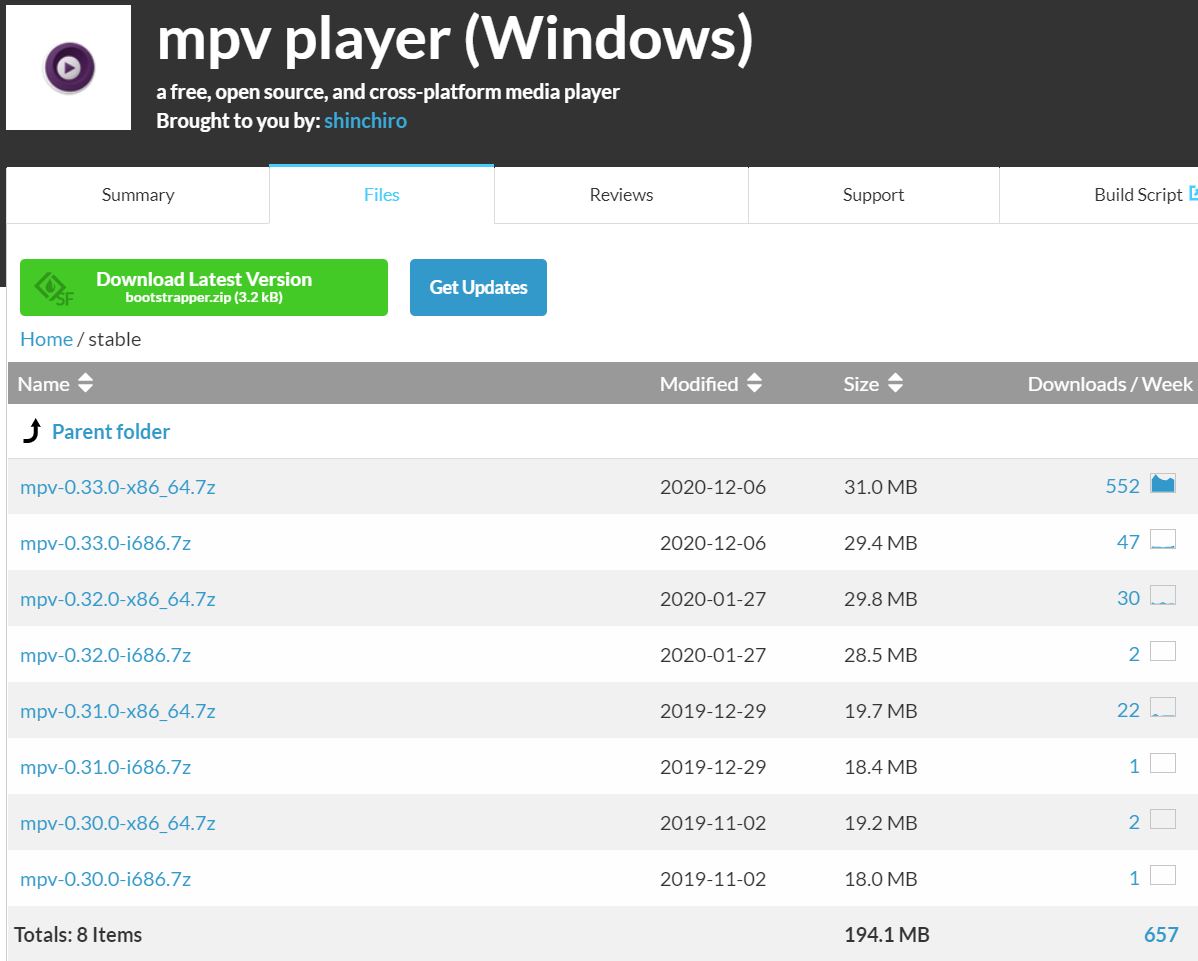Open download stats chart for mpv-0.32.0-i686.7z
The height and width of the screenshot is (961, 1198).
click(1163, 652)
